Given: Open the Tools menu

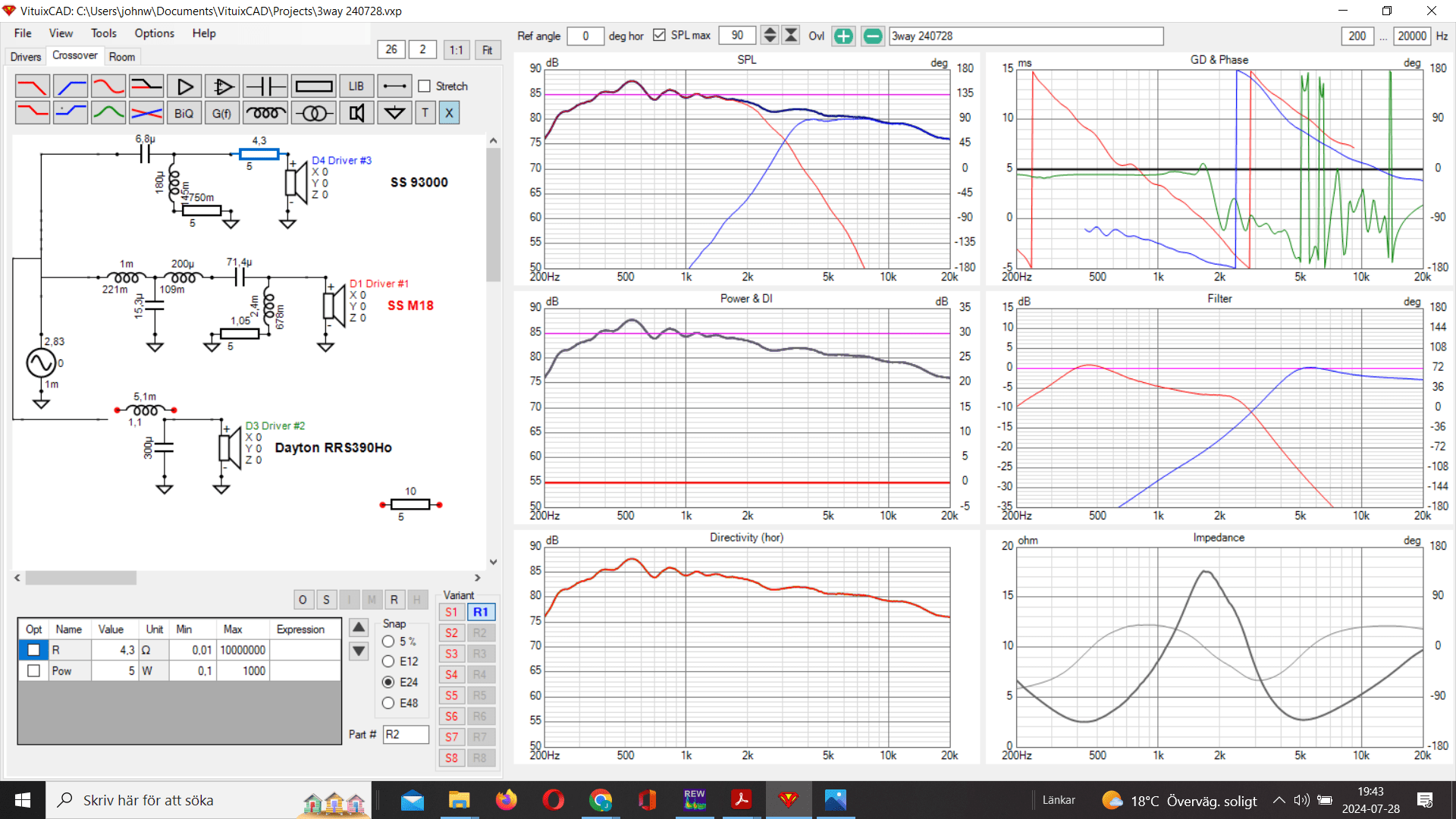Looking at the screenshot, I should [x=104, y=33].
